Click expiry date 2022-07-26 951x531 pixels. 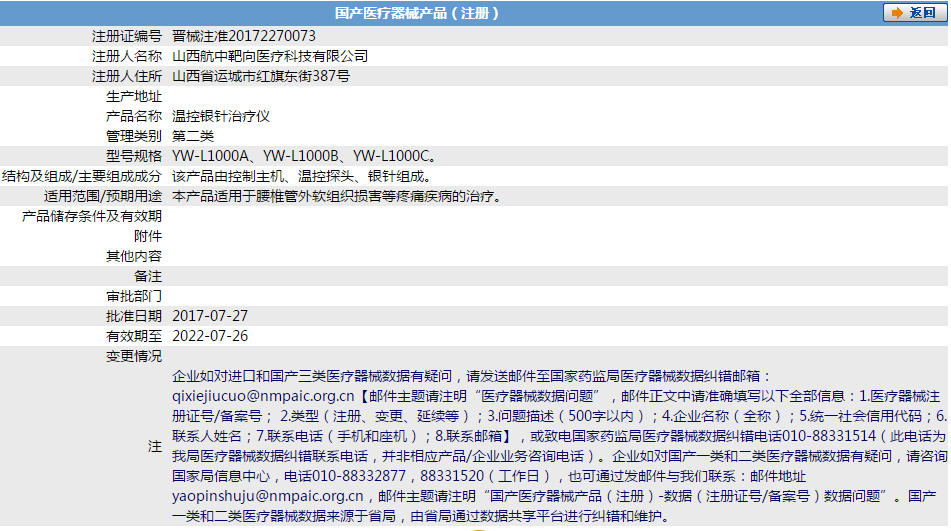click(210, 336)
